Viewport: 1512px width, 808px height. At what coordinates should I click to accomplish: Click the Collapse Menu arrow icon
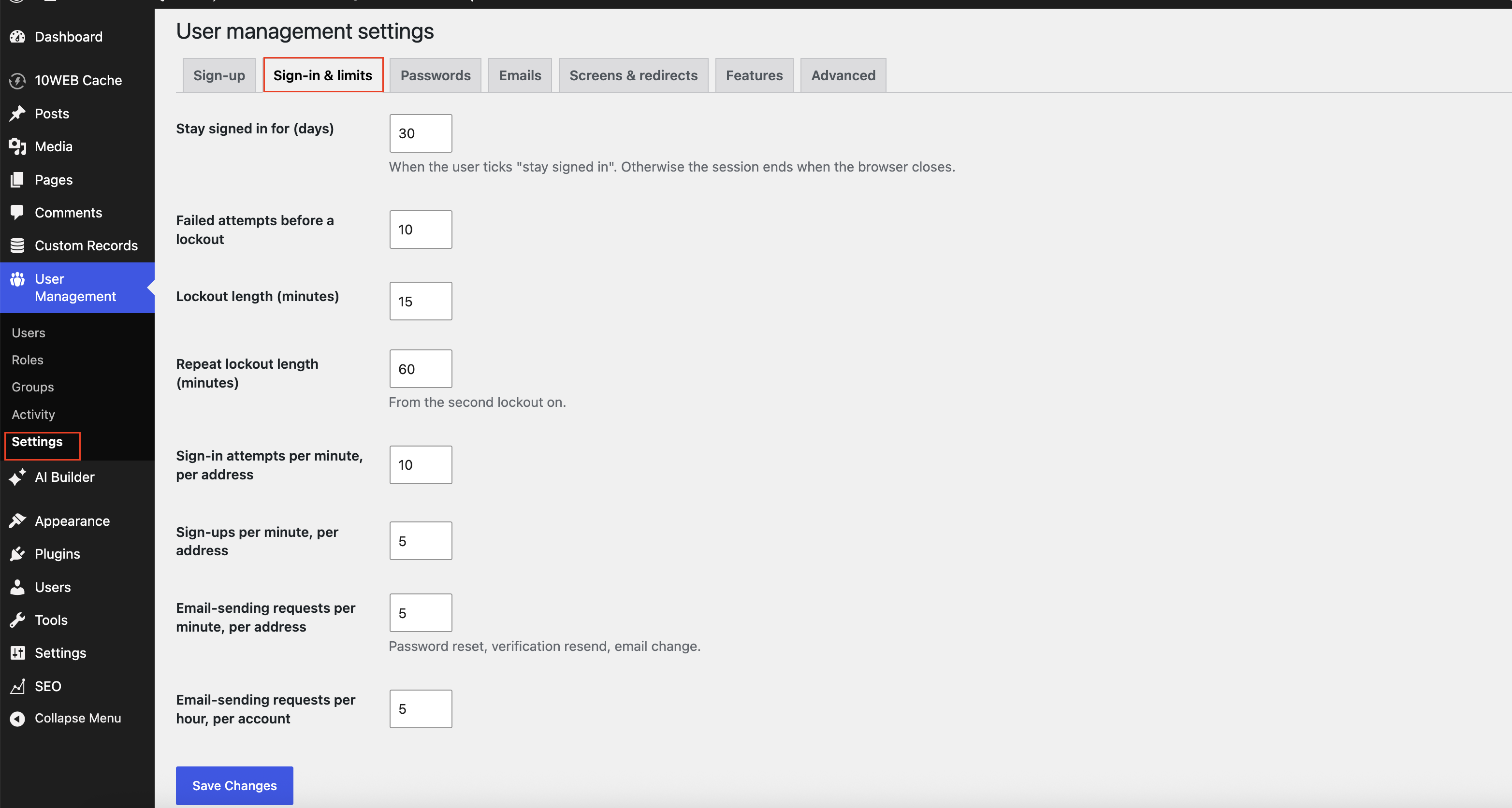point(17,718)
